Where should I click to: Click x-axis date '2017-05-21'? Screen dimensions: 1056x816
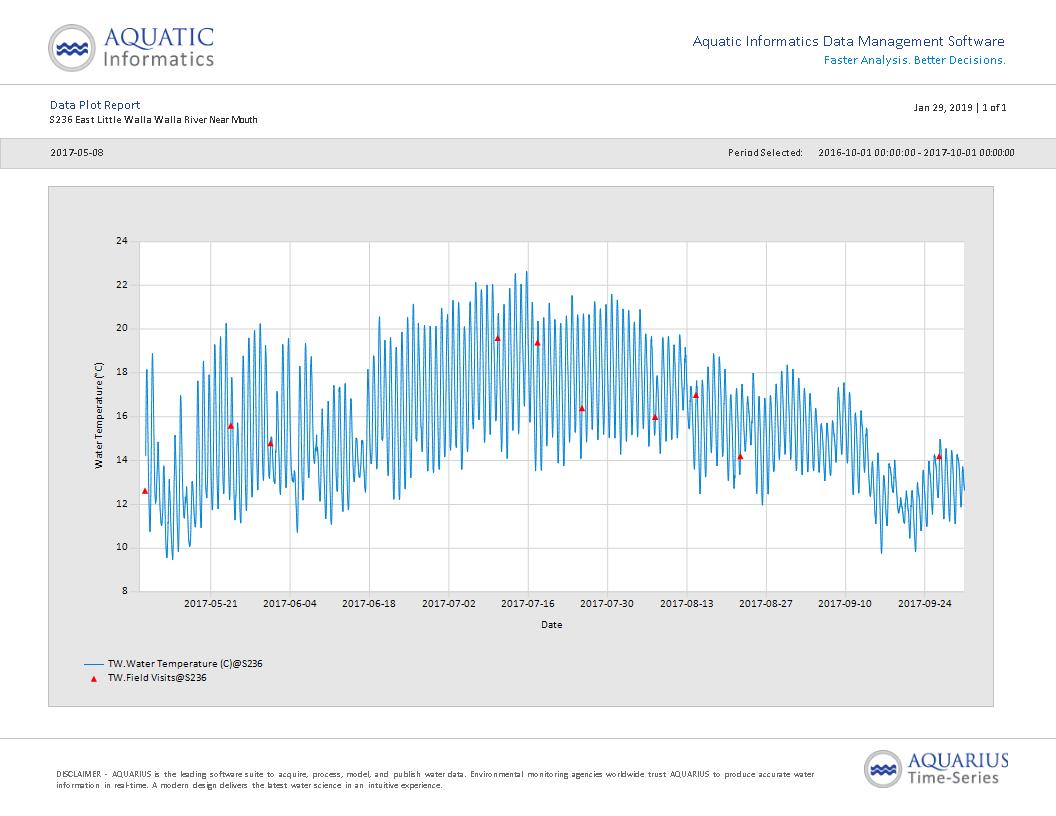(211, 603)
